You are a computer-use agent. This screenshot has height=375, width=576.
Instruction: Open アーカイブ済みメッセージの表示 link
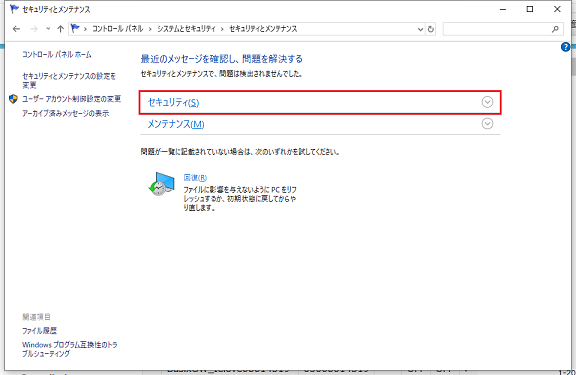click(x=65, y=113)
